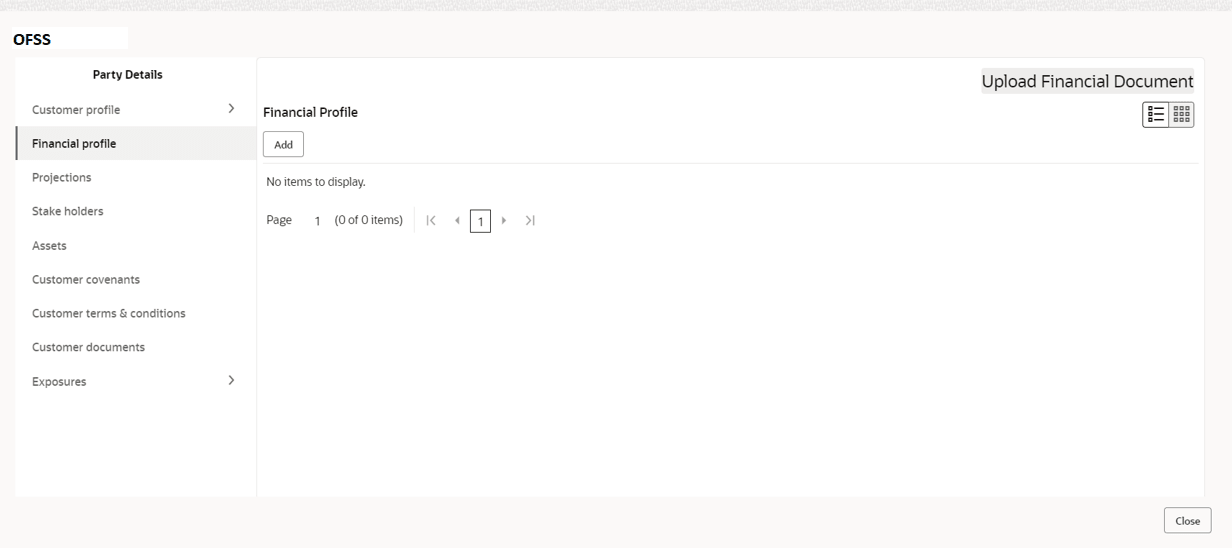The image size is (1232, 548).
Task: Go to first page of results
Action: [x=431, y=221]
